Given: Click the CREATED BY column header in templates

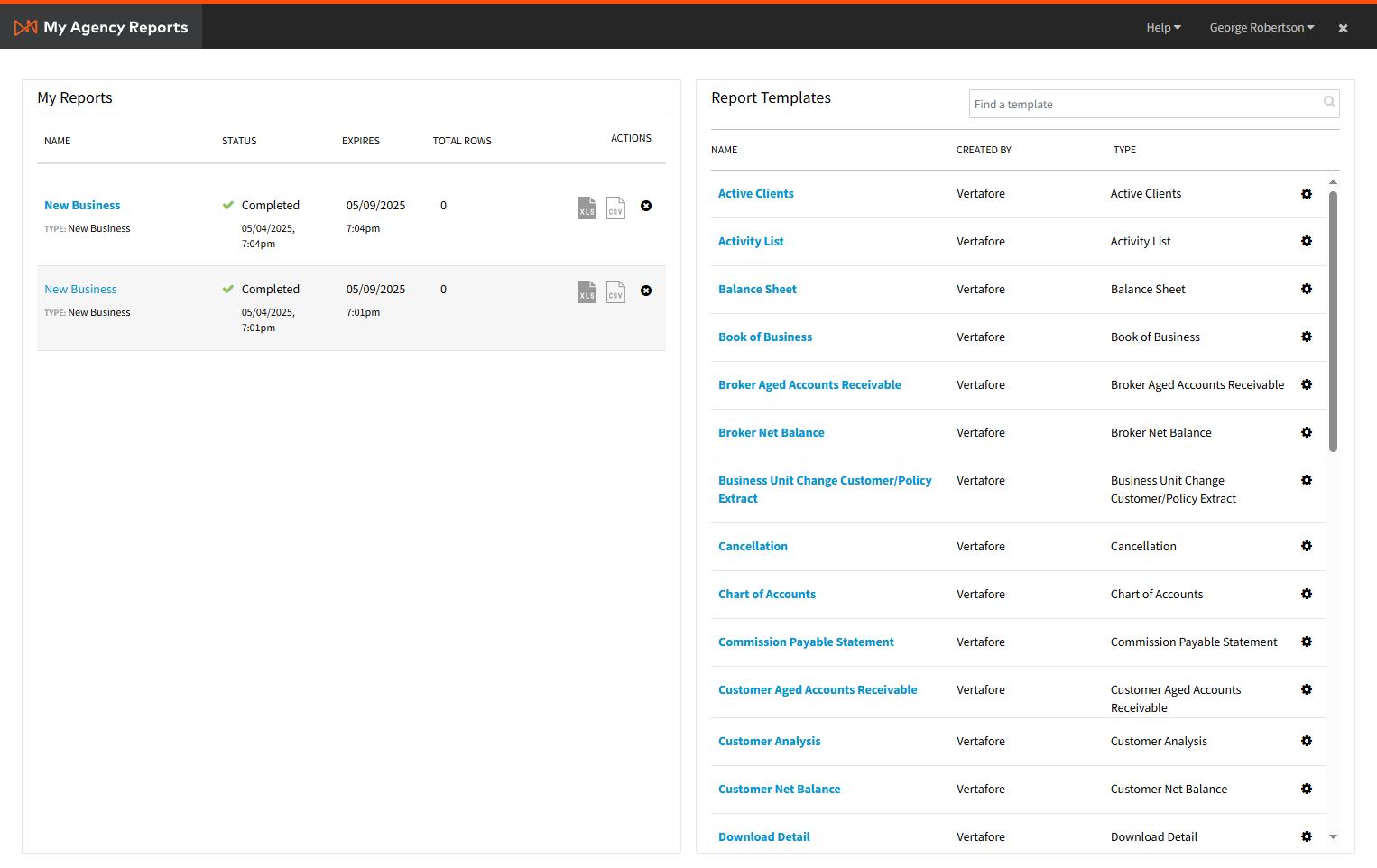Looking at the screenshot, I should pyautogui.click(x=984, y=150).
